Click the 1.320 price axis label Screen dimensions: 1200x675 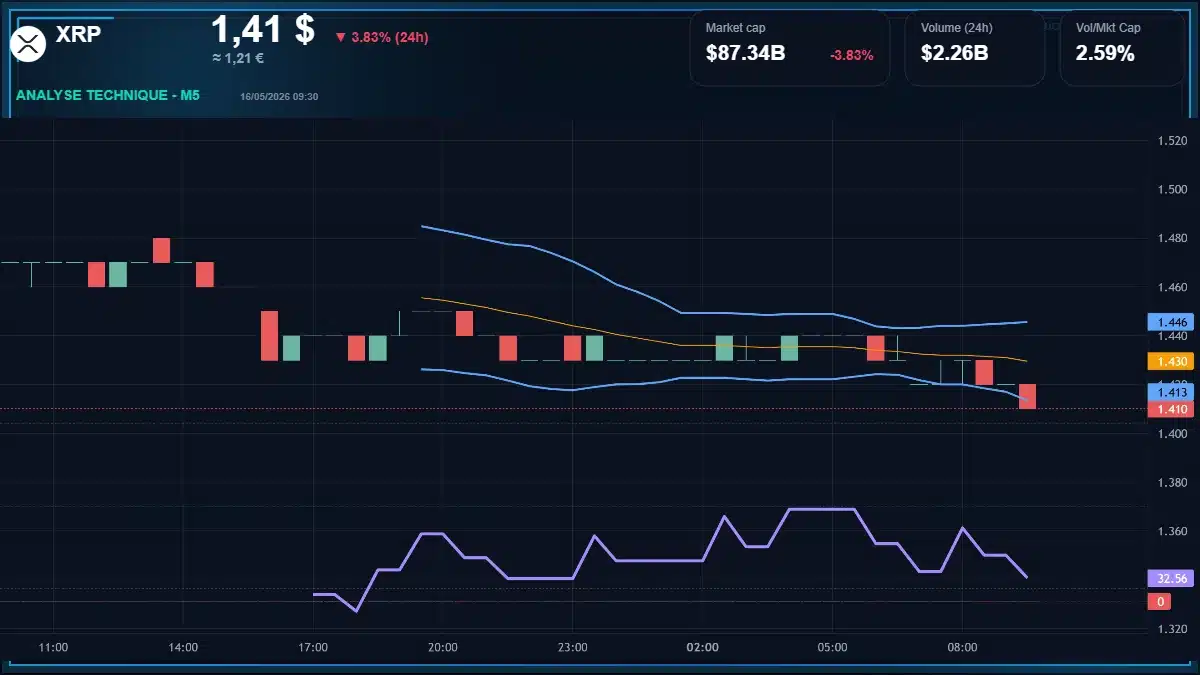(1172, 629)
